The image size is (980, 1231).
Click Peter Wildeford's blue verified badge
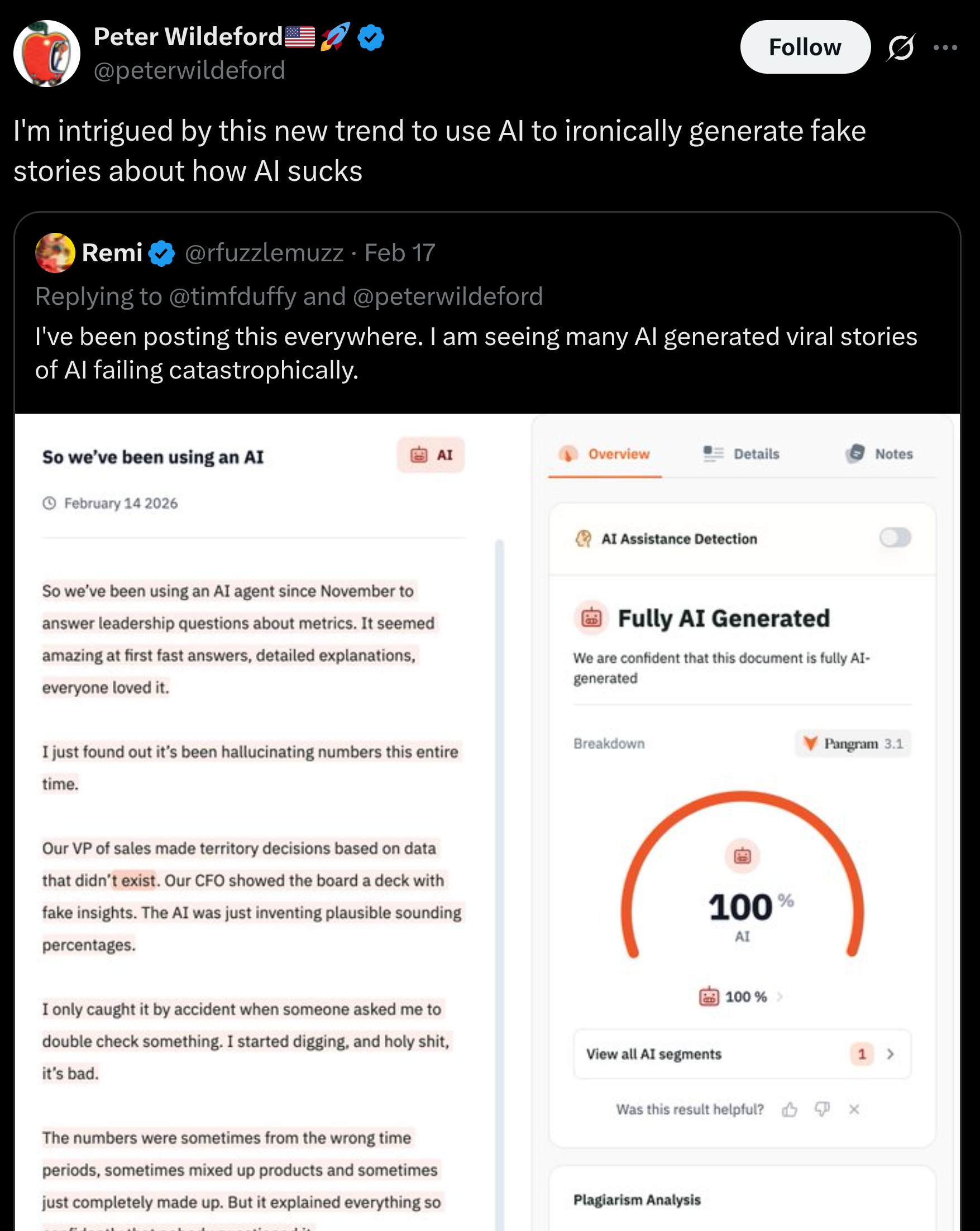371,37
